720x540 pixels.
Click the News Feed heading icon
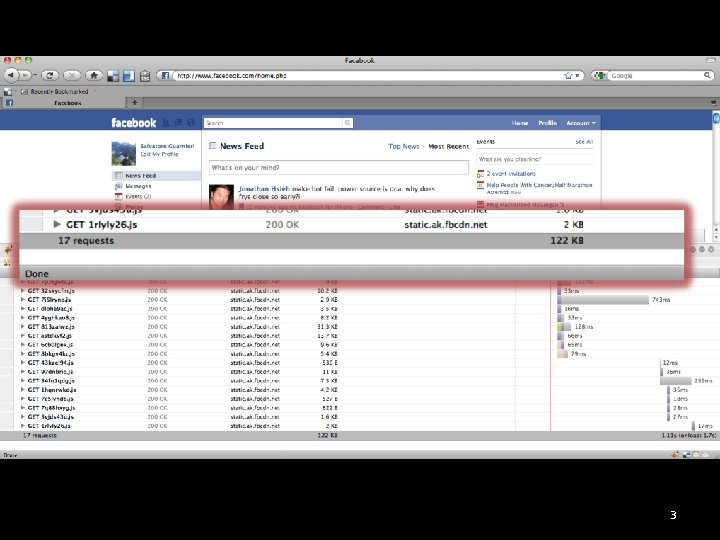tap(213, 146)
